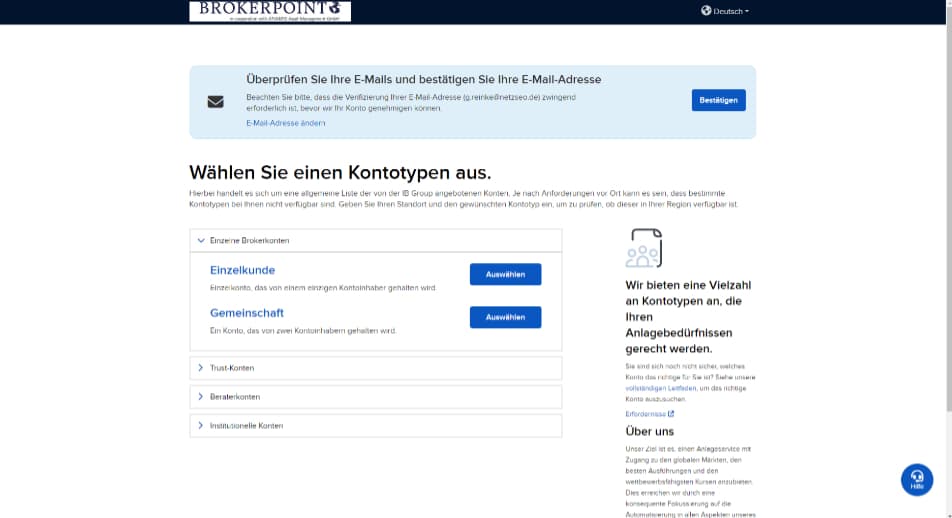Screen dimensions: 952x518
Task: Select the Einzelkunde account via Auswählen
Action: point(505,274)
